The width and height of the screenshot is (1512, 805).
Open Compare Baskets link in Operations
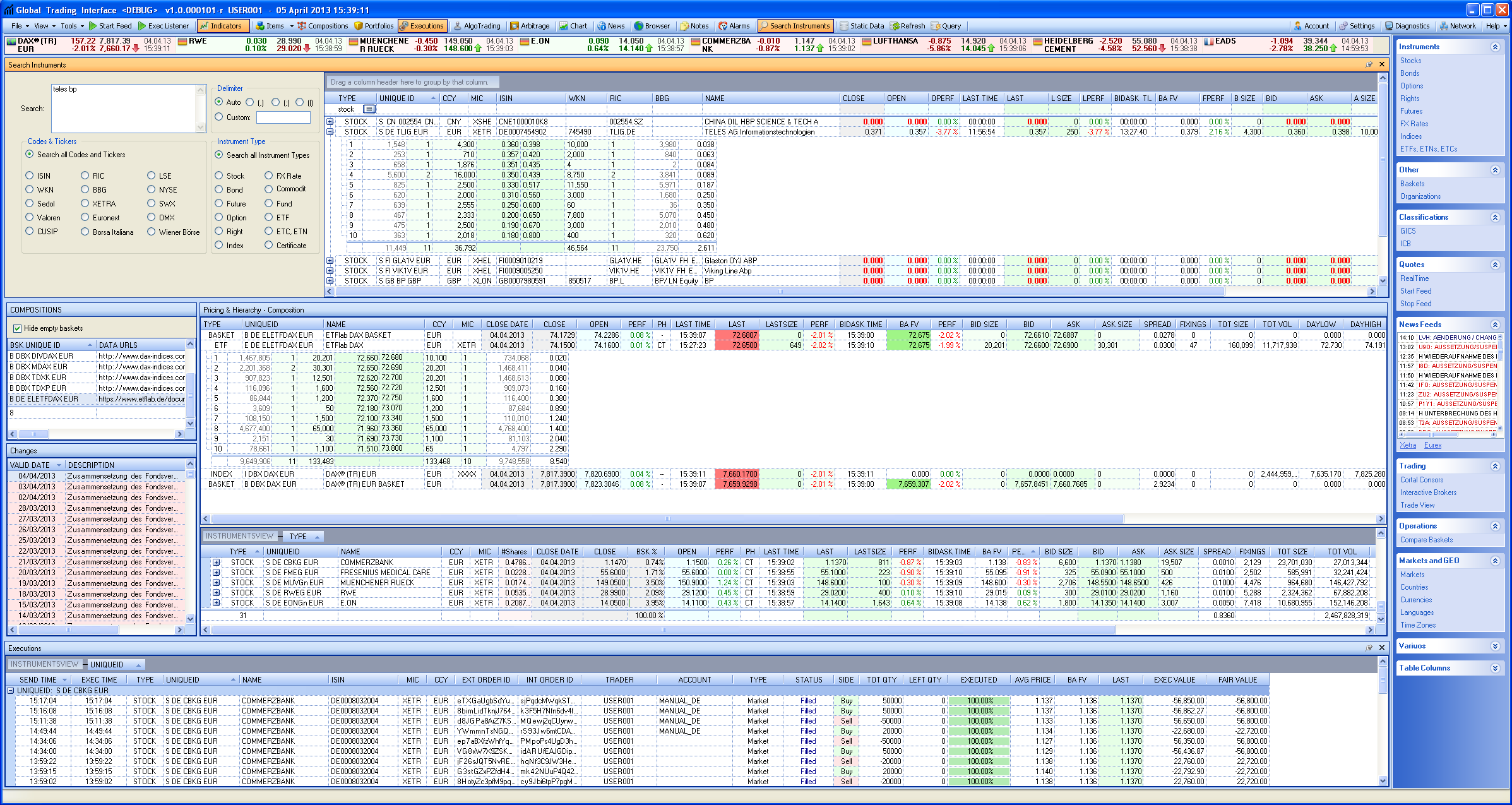click(1426, 540)
